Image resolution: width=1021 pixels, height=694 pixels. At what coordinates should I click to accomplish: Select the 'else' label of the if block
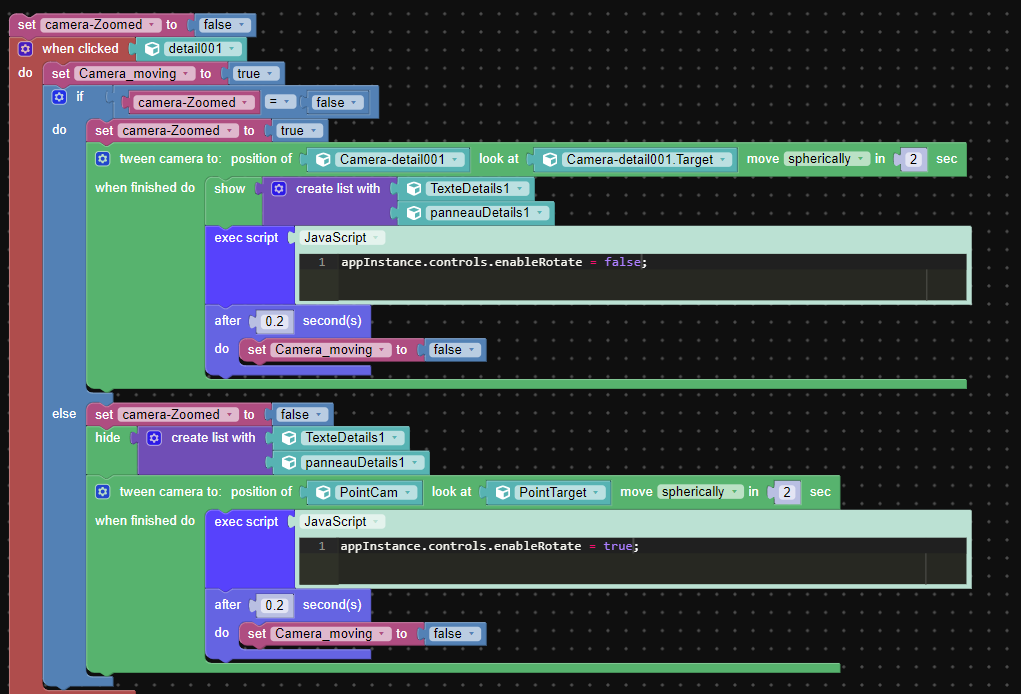click(x=64, y=413)
